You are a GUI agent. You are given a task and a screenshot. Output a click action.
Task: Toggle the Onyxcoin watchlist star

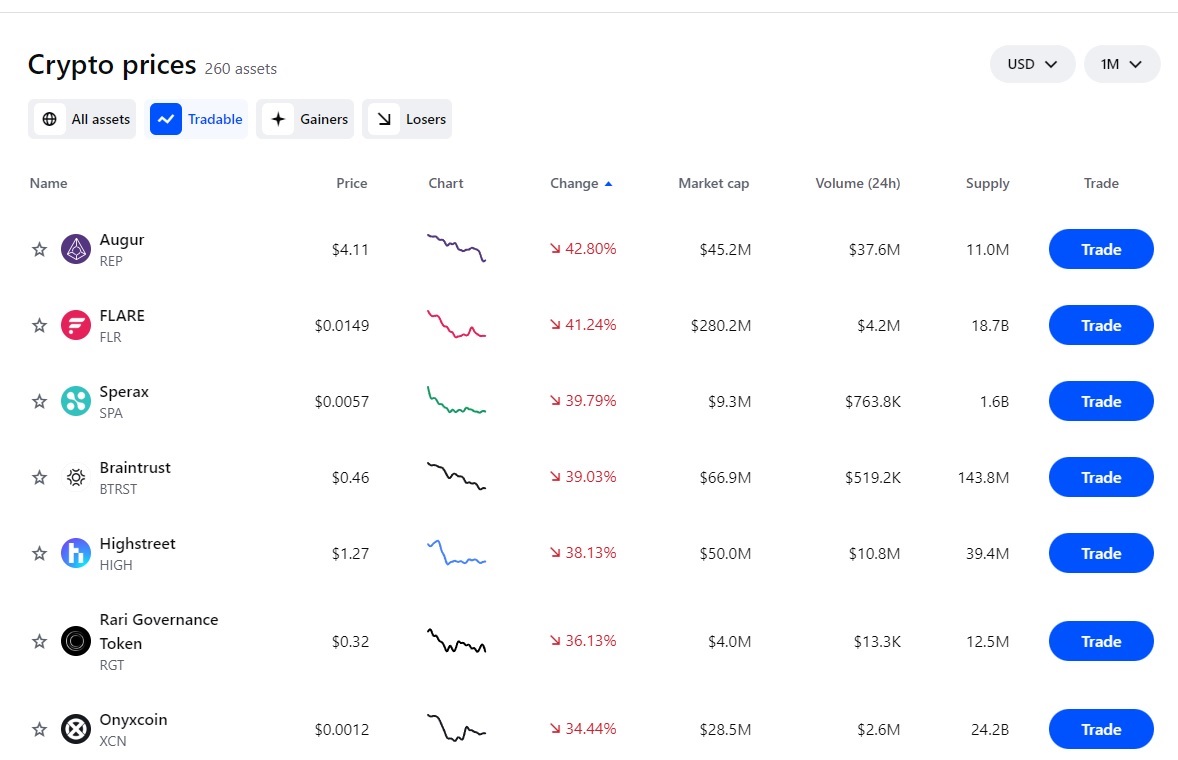(39, 729)
